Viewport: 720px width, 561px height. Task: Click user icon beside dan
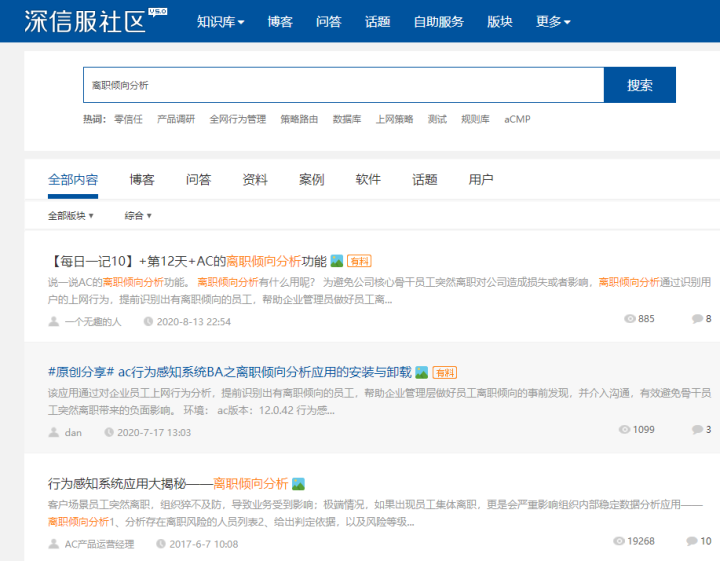click(54, 432)
